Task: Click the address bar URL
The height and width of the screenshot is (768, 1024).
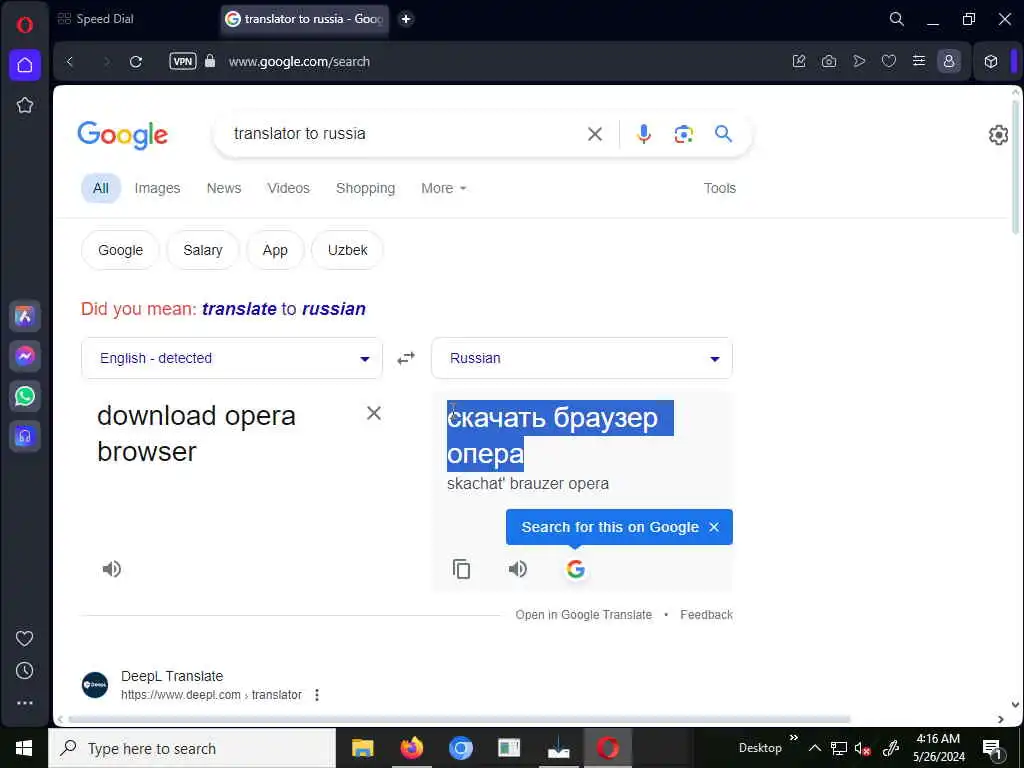Action: pos(299,61)
